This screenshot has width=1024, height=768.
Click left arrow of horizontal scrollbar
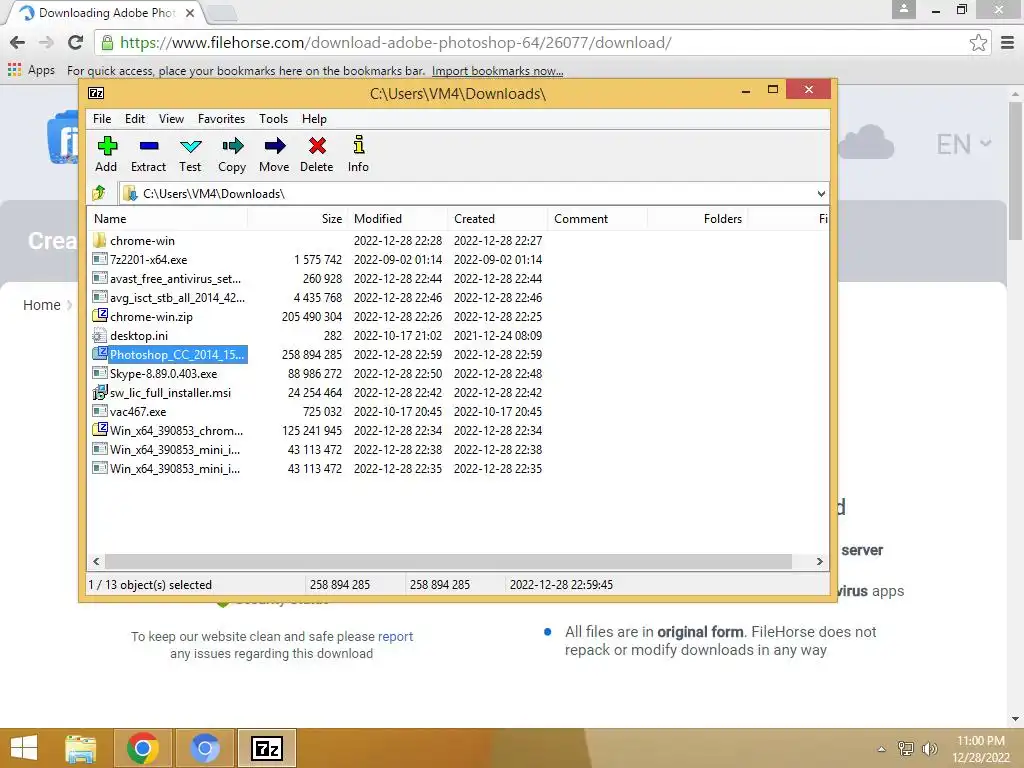[x=96, y=562]
